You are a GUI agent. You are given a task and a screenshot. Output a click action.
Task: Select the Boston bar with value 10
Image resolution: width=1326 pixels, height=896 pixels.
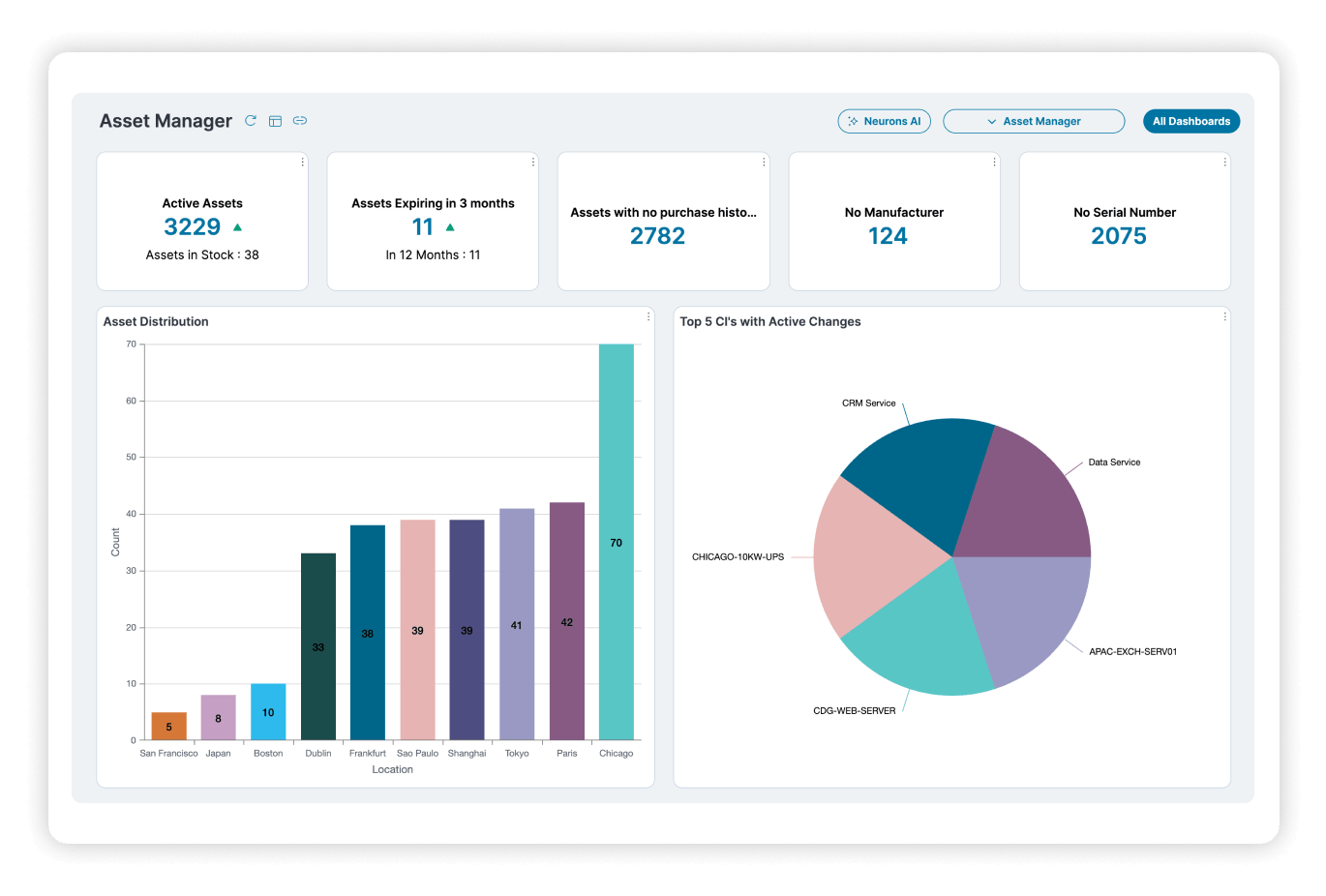click(268, 712)
